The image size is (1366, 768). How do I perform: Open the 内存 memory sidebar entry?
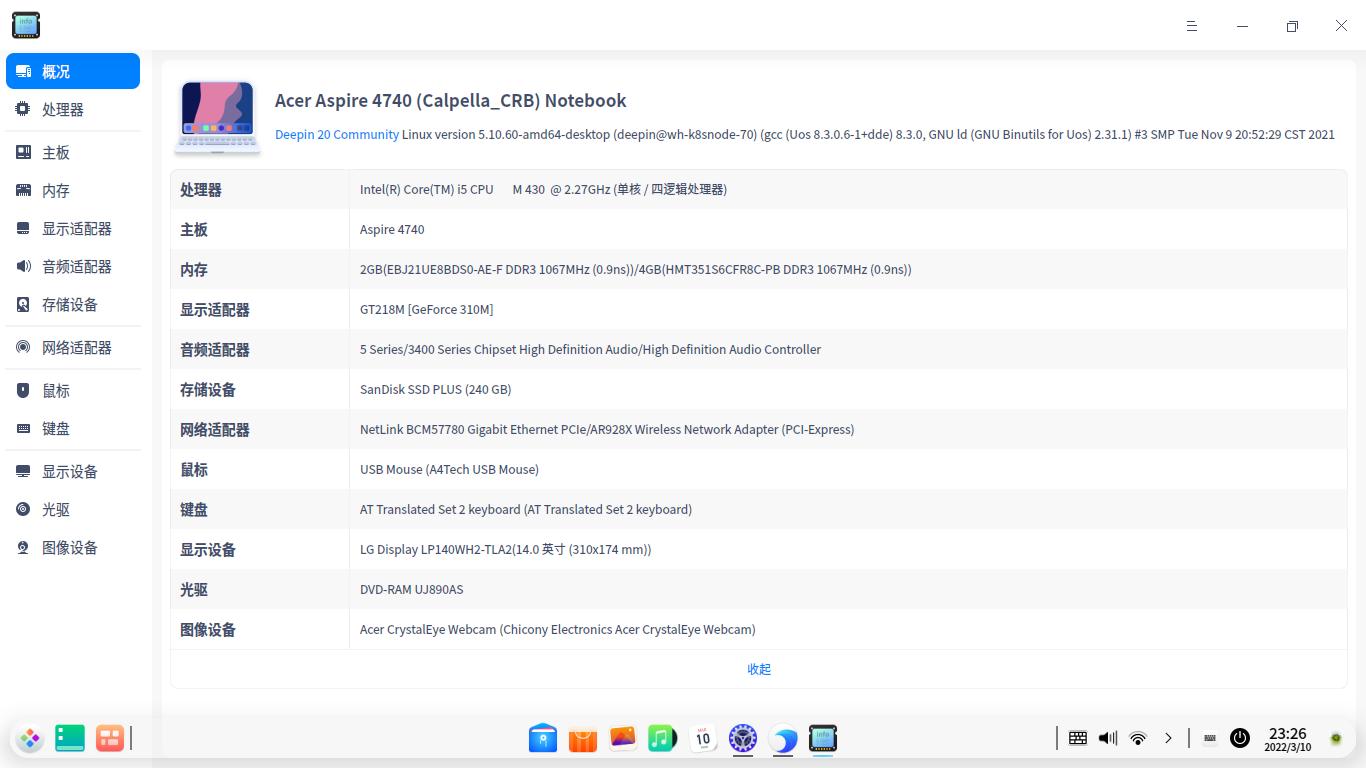(x=73, y=190)
